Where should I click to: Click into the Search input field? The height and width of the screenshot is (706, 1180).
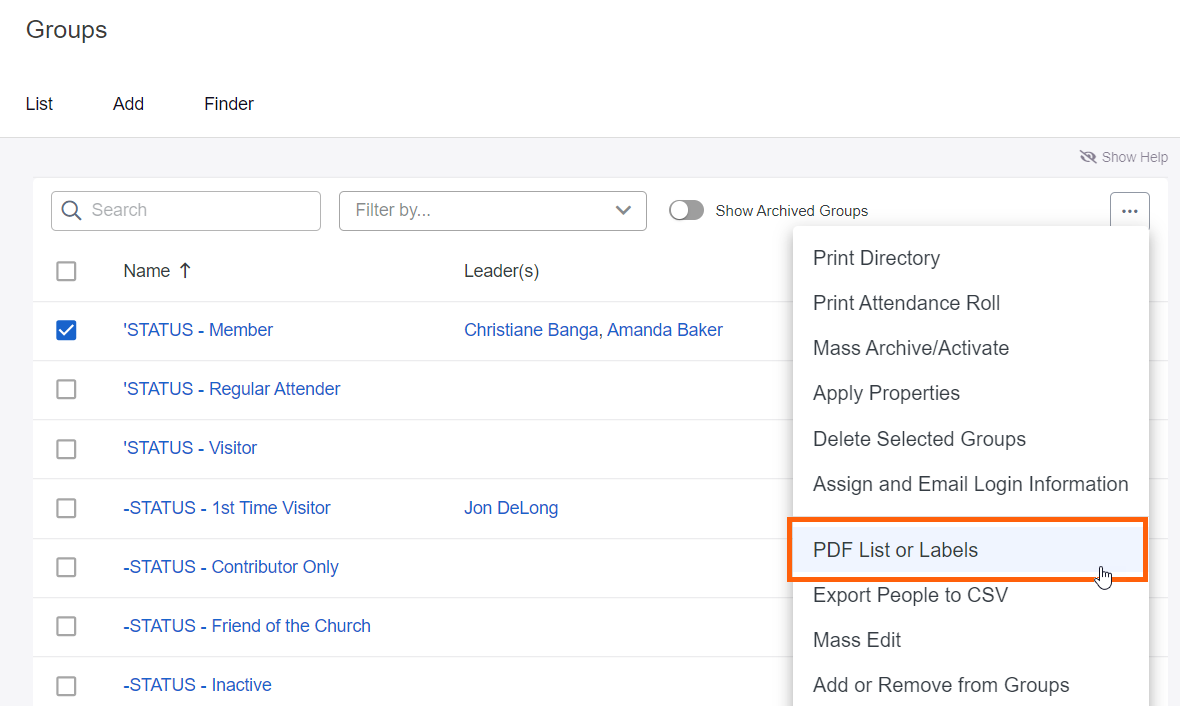(x=200, y=211)
